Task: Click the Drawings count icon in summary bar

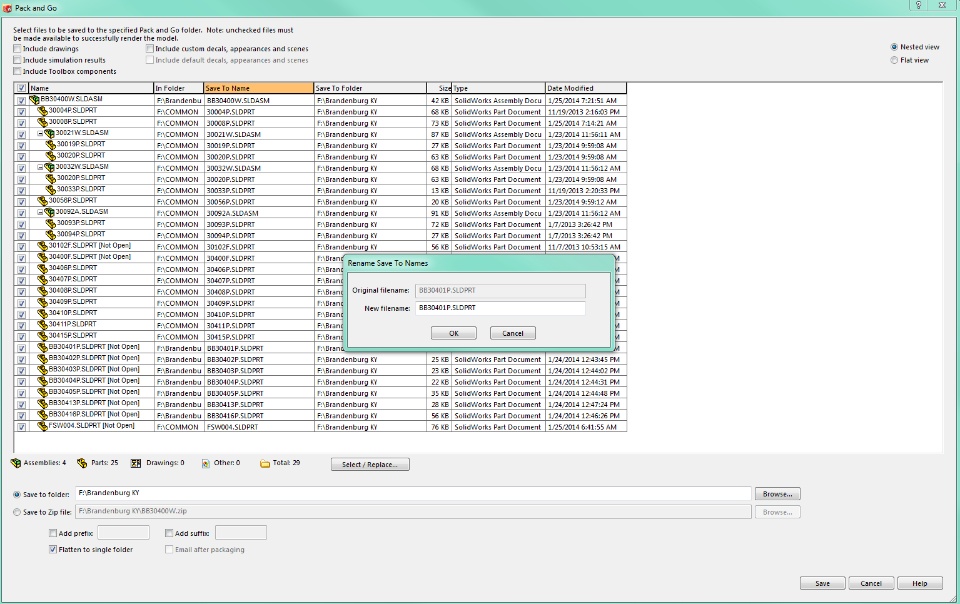Action: click(x=136, y=463)
